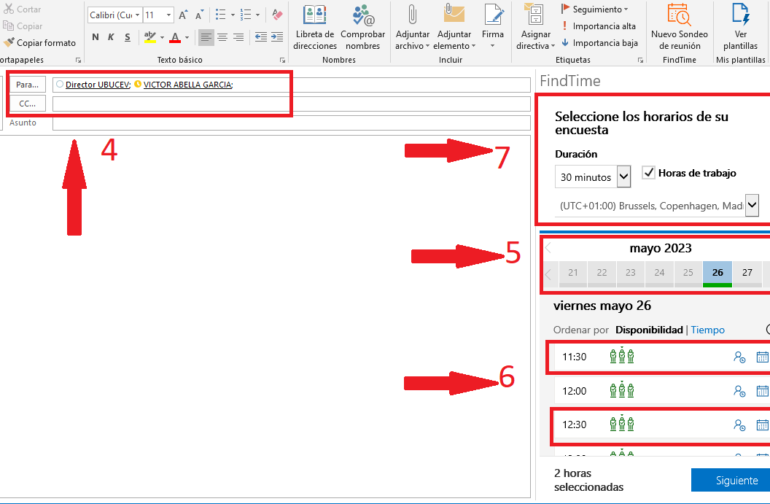Image resolution: width=770 pixels, height=504 pixels.
Task: Select day 26 in the calendar
Action: click(x=717, y=274)
